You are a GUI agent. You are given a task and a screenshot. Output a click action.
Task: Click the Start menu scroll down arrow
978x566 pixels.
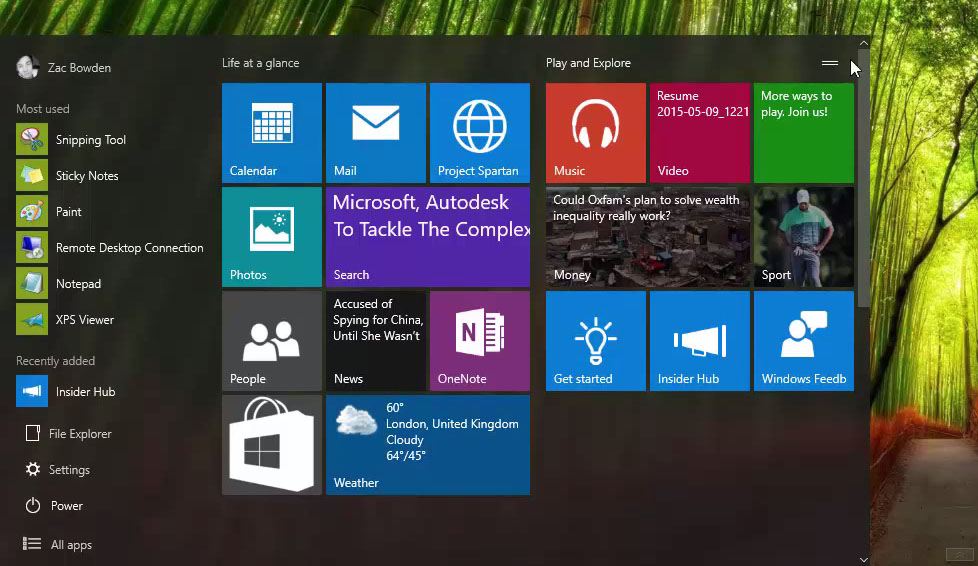tap(864, 560)
